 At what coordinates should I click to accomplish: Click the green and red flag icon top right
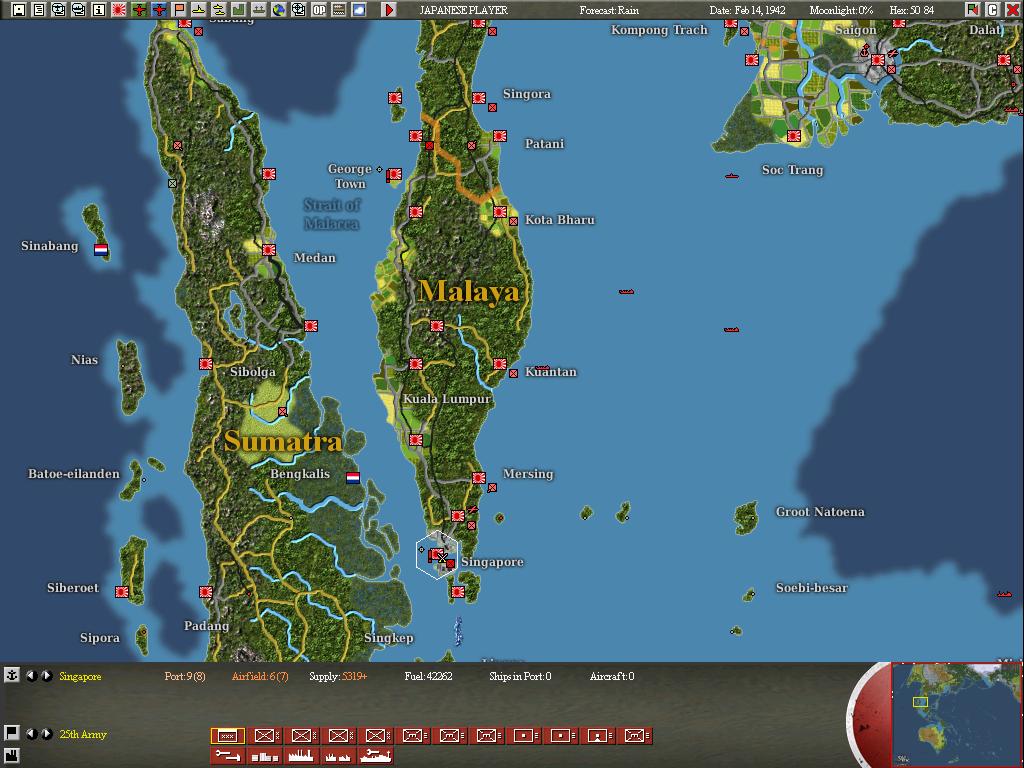point(972,9)
